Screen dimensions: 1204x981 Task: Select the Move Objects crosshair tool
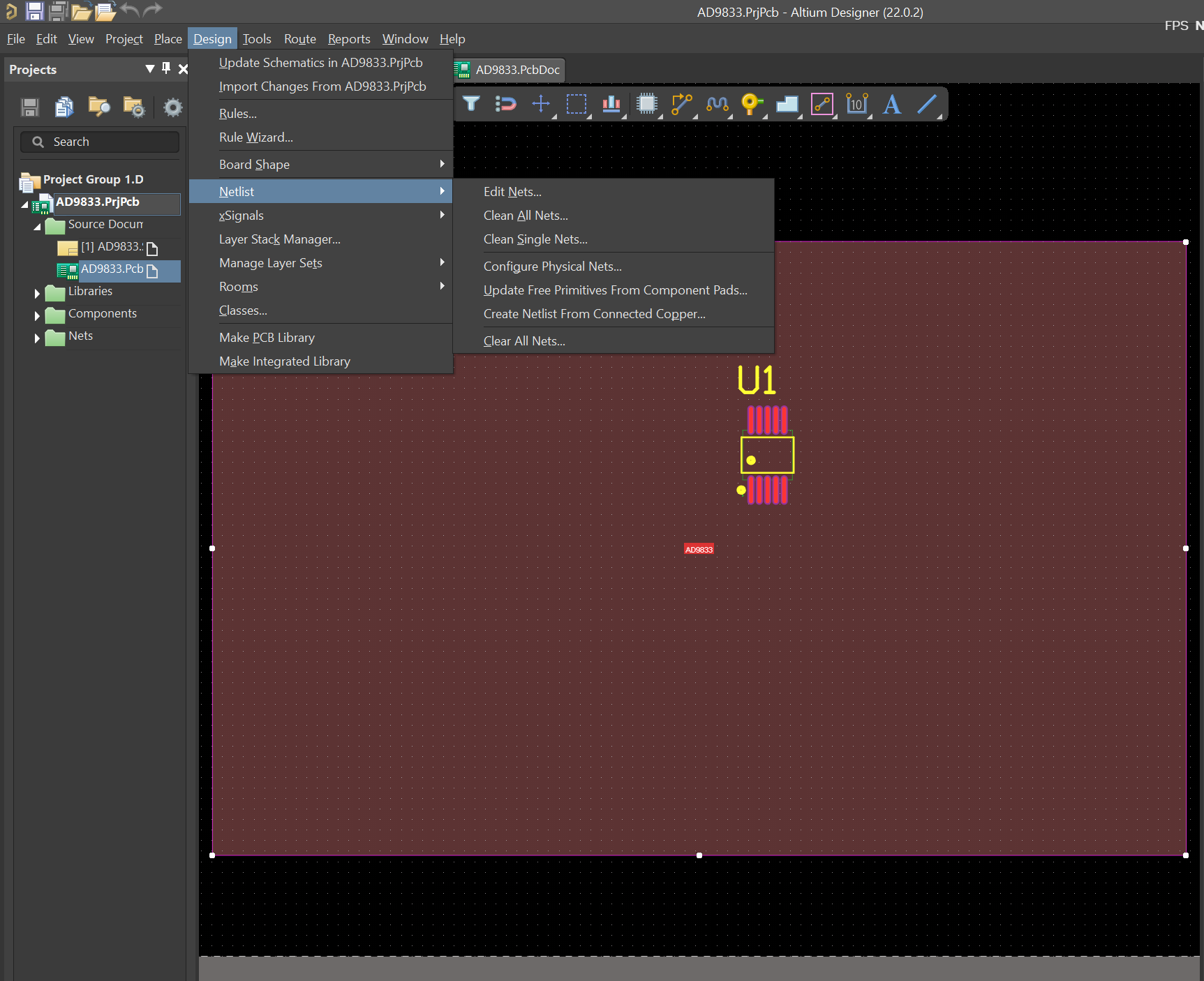tap(541, 104)
